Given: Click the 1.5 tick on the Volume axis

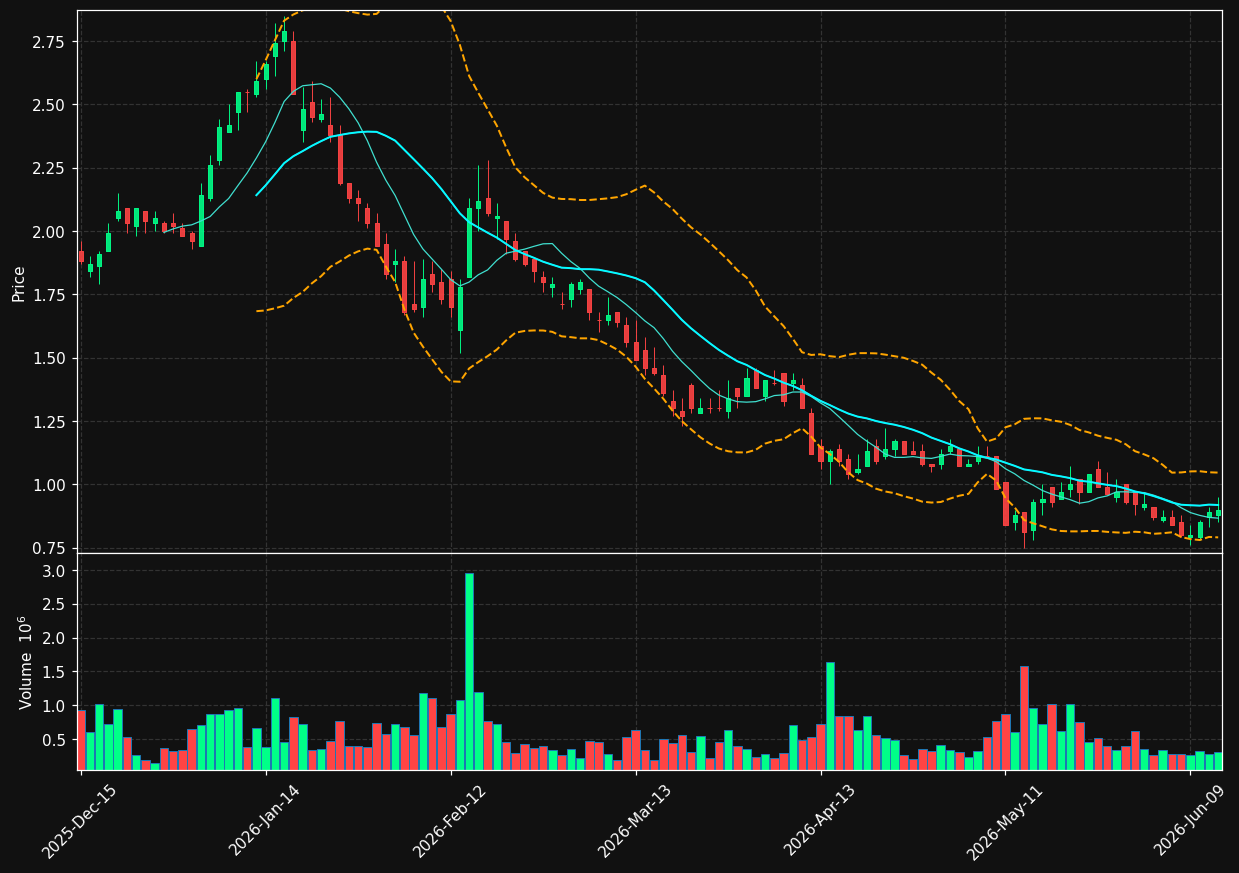Looking at the screenshot, I should pyautogui.click(x=56, y=672).
